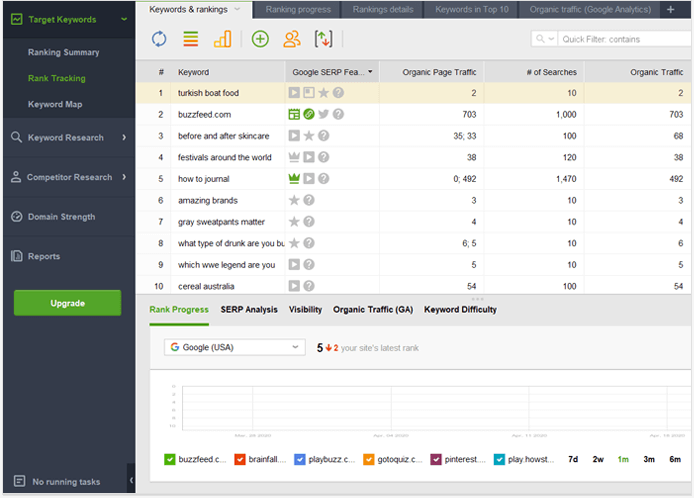Screen dimensions: 694x498
Task: Open Keyword Map in sidebar
Action: [55, 104]
